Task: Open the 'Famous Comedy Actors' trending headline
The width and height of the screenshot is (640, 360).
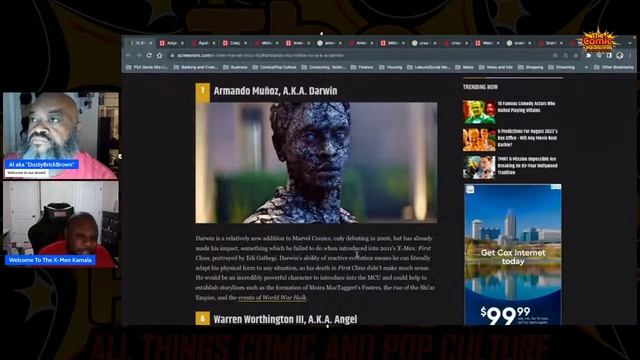Action: tap(527, 107)
